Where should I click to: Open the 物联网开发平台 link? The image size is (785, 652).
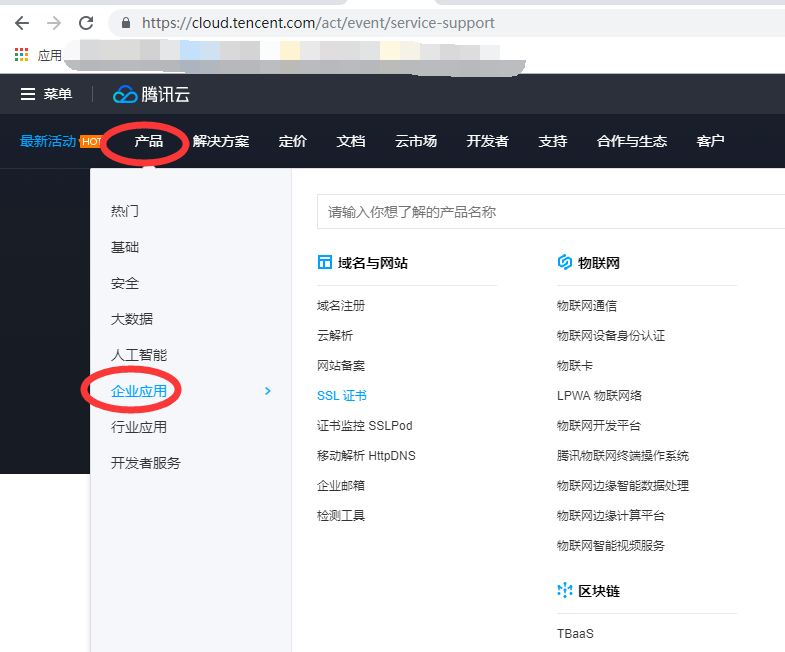pyautogui.click(x=599, y=426)
